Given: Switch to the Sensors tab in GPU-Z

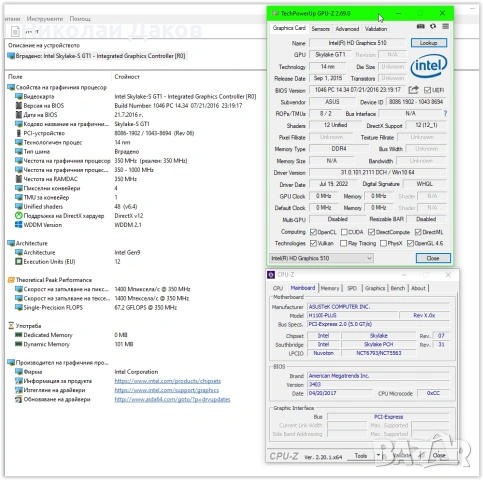Looking at the screenshot, I should [320, 29].
